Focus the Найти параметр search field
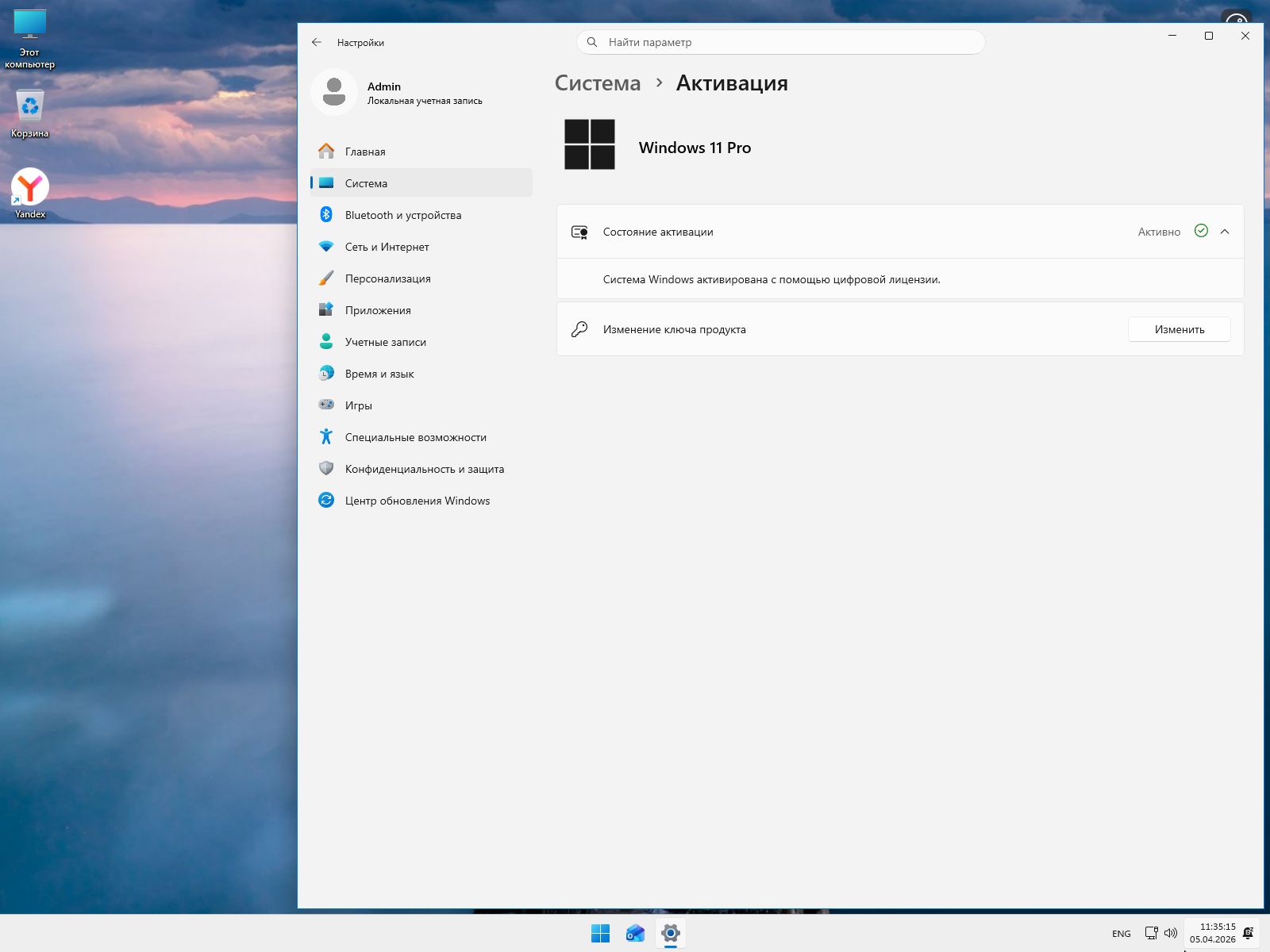 (780, 43)
